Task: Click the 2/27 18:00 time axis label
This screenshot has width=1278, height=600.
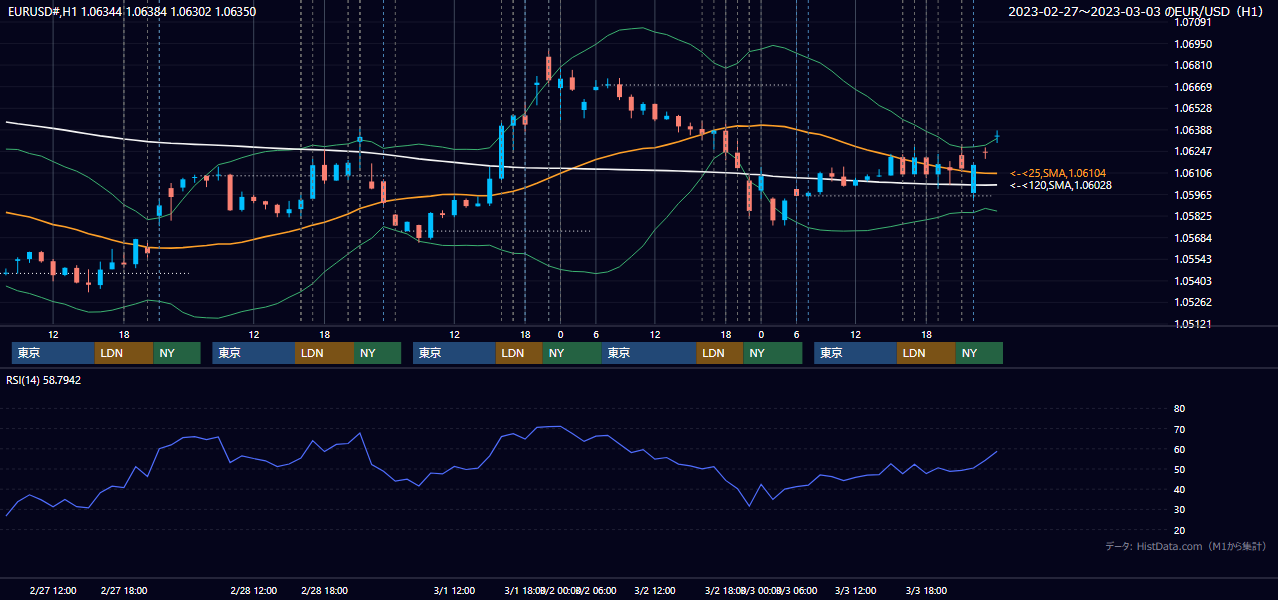Action: [x=124, y=590]
